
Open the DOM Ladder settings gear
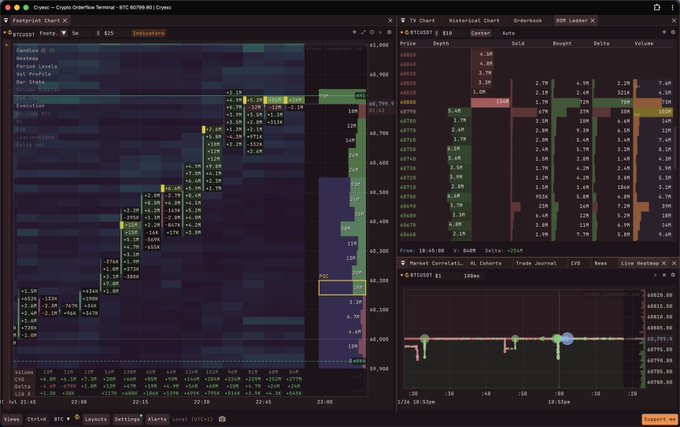673,32
